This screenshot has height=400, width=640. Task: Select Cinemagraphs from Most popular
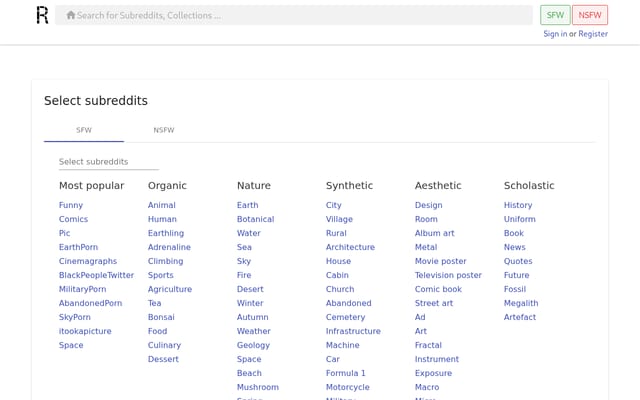88,261
